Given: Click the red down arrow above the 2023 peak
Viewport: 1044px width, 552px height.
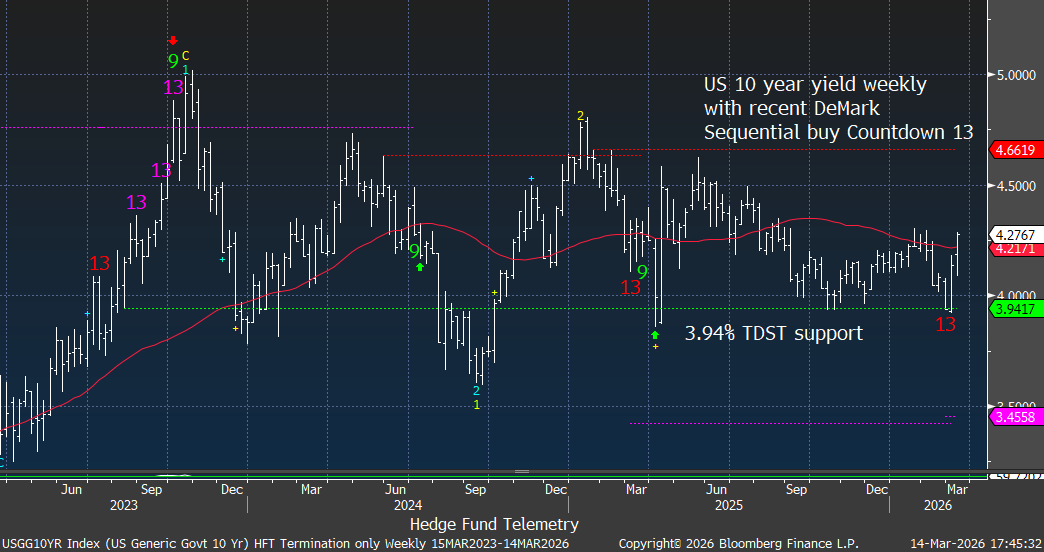Looking at the screenshot, I should [x=173, y=40].
